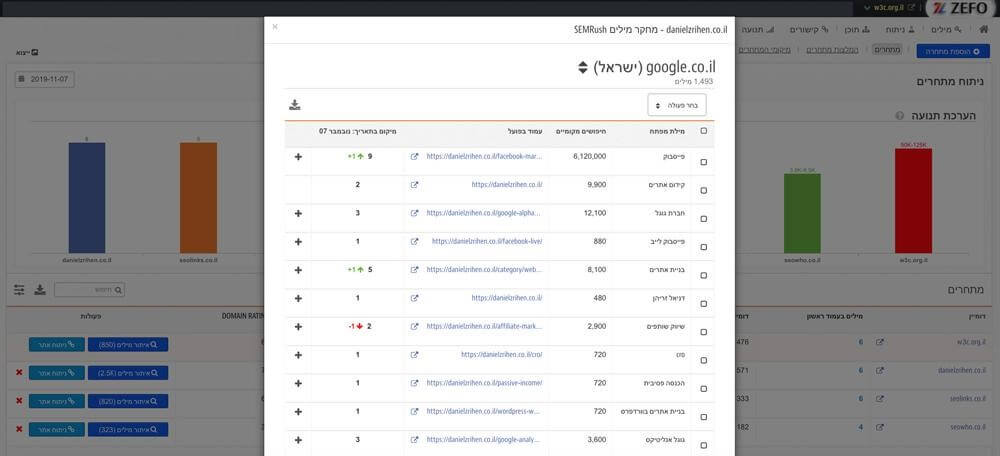Open the danielzrihen.co.il/affiliate-mark… link
Image resolution: width=1000 pixels, height=456 pixels.
click(x=485, y=327)
